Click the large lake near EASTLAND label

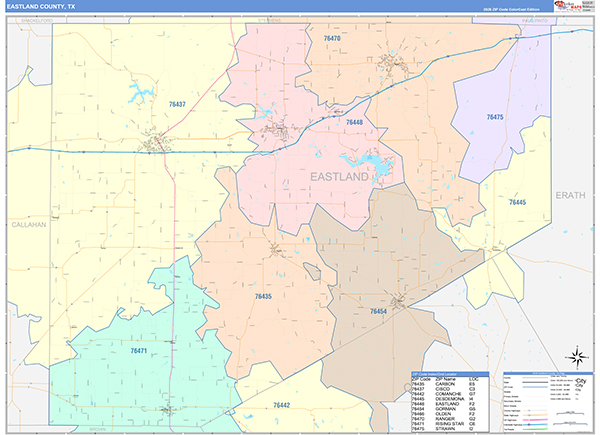(x=368, y=165)
